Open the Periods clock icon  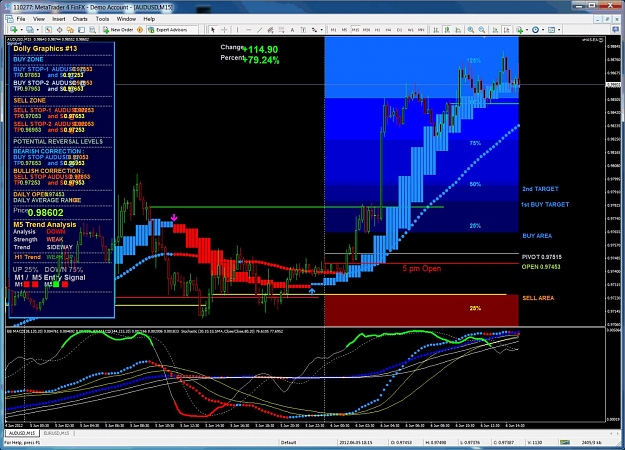tap(535, 29)
